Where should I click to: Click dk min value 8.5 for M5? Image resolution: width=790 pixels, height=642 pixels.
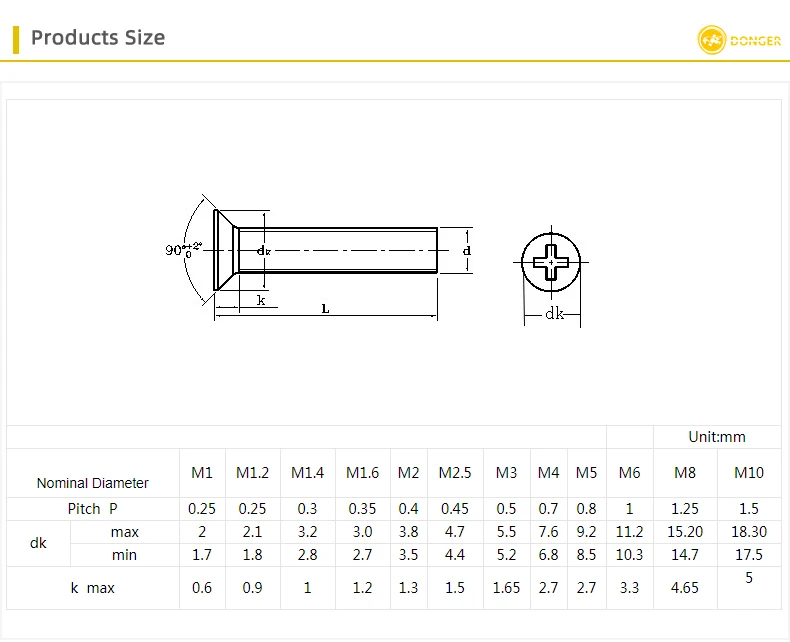pos(586,555)
